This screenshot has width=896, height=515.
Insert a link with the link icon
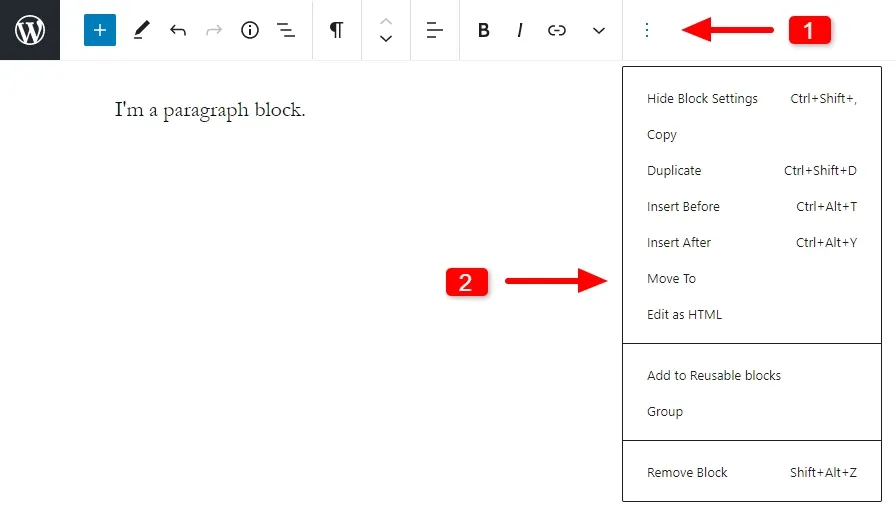557,30
